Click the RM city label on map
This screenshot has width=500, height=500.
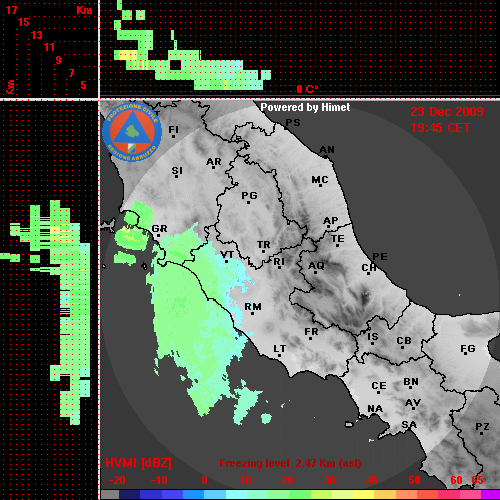[253, 307]
